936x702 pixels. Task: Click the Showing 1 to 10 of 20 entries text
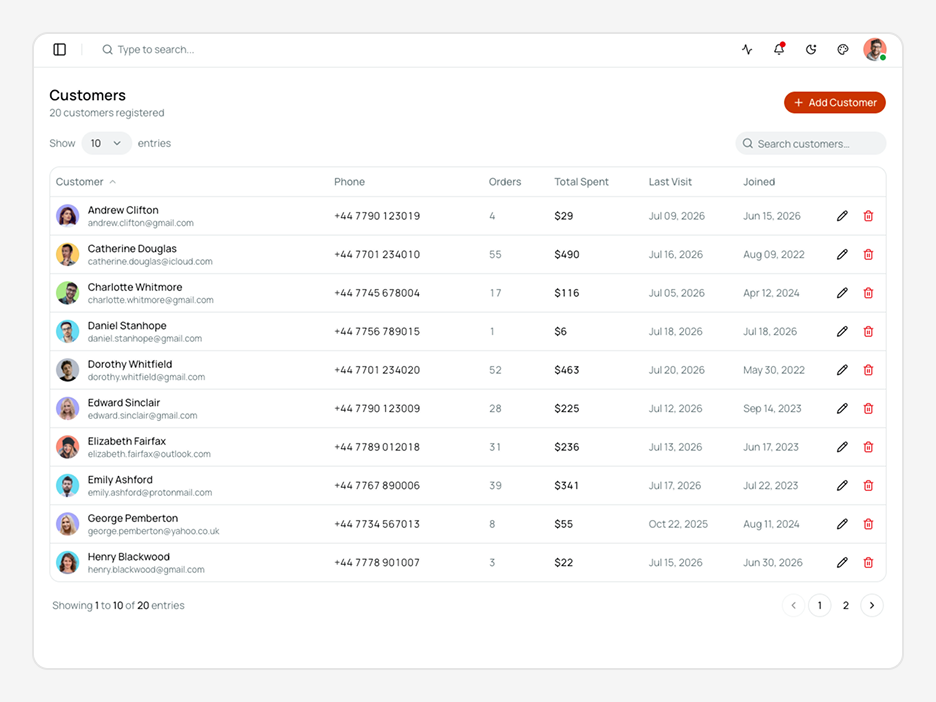pos(118,605)
